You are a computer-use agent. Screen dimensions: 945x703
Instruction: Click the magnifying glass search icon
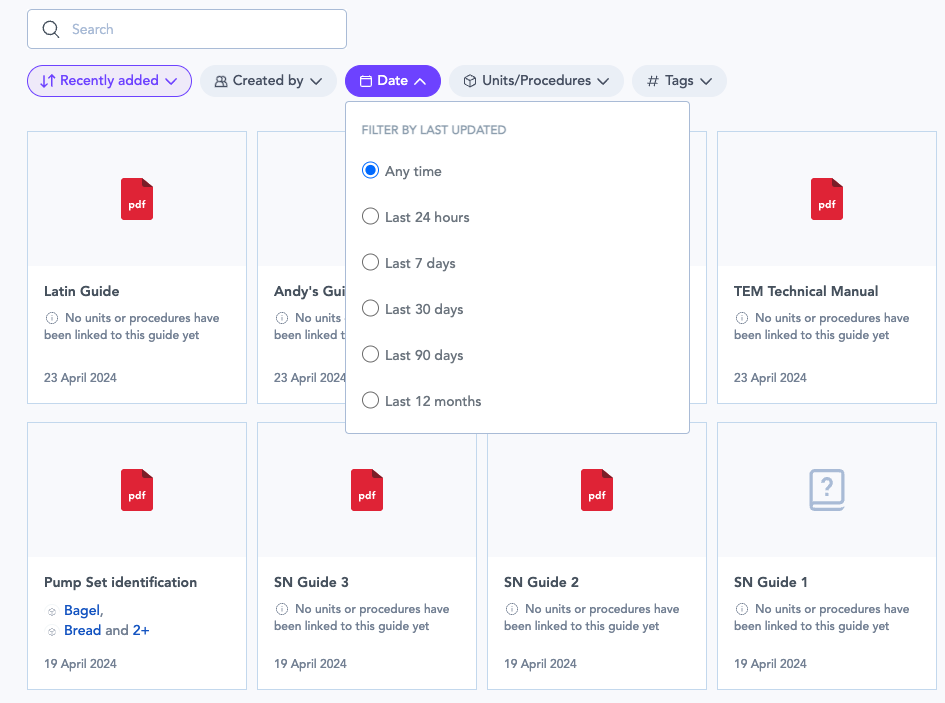(51, 30)
